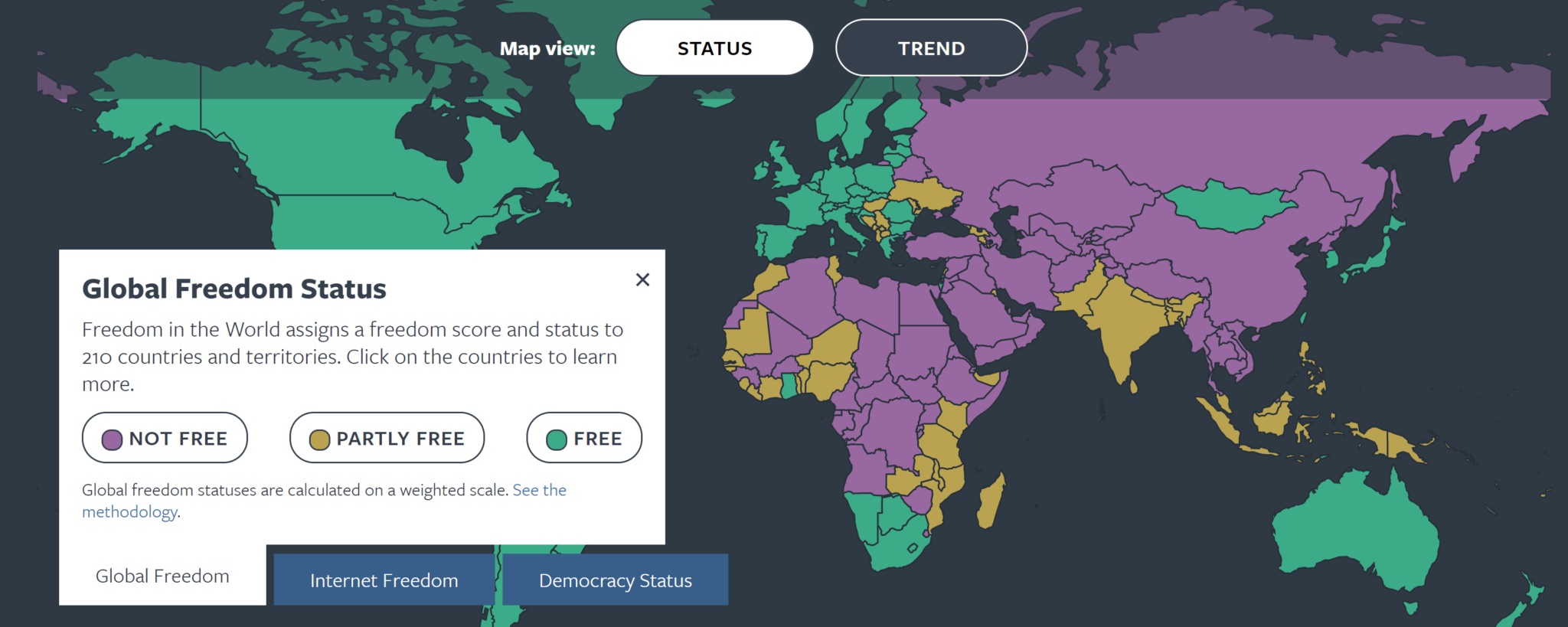Viewport: 1568px width, 627px height.
Task: Toggle the NOT FREE legend filter
Action: [164, 438]
